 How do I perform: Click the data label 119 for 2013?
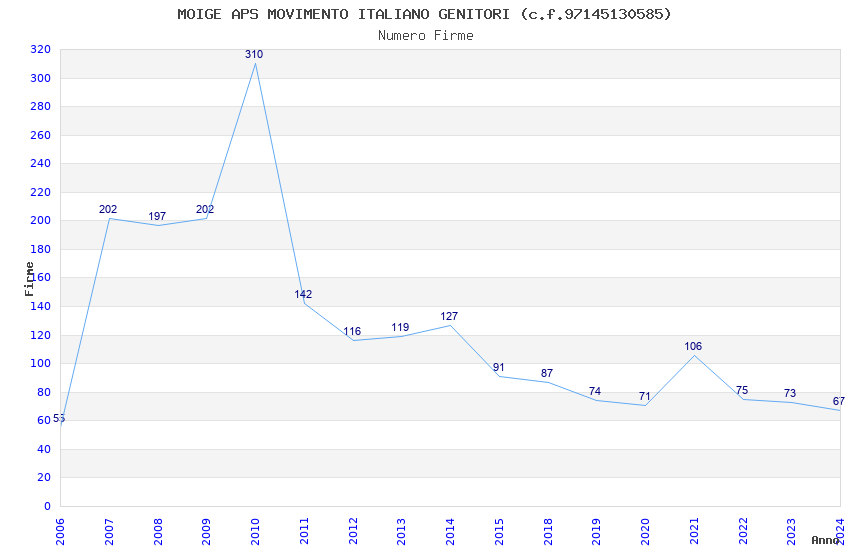pyautogui.click(x=400, y=327)
